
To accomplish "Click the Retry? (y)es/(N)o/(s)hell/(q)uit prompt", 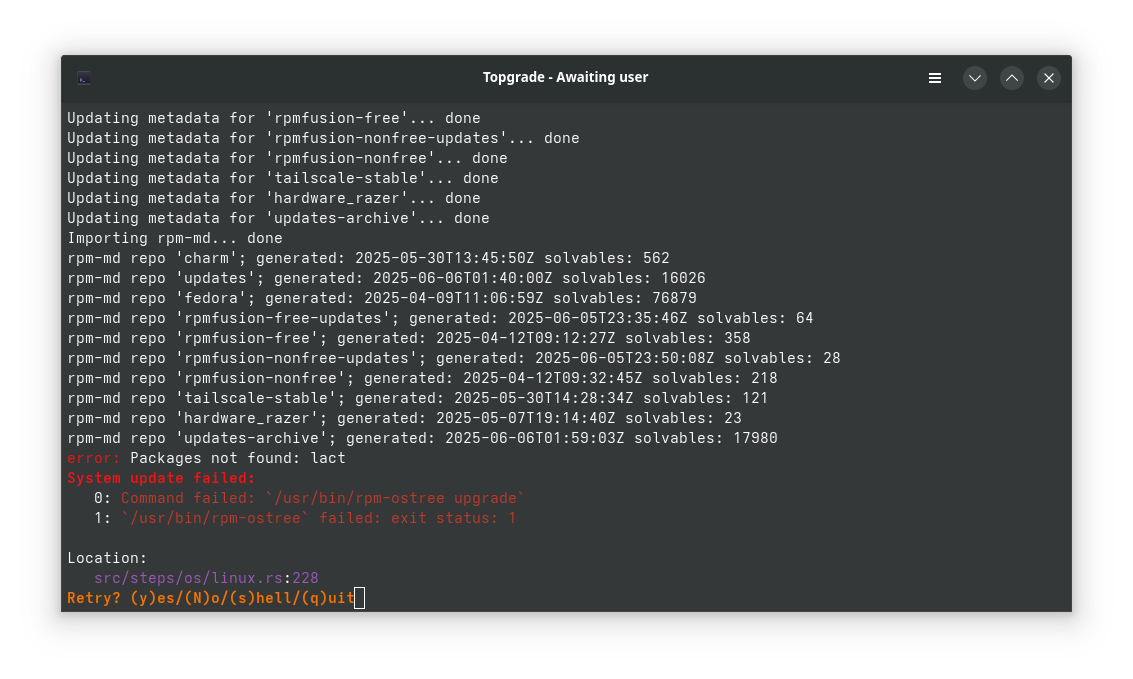I will pos(207,597).
